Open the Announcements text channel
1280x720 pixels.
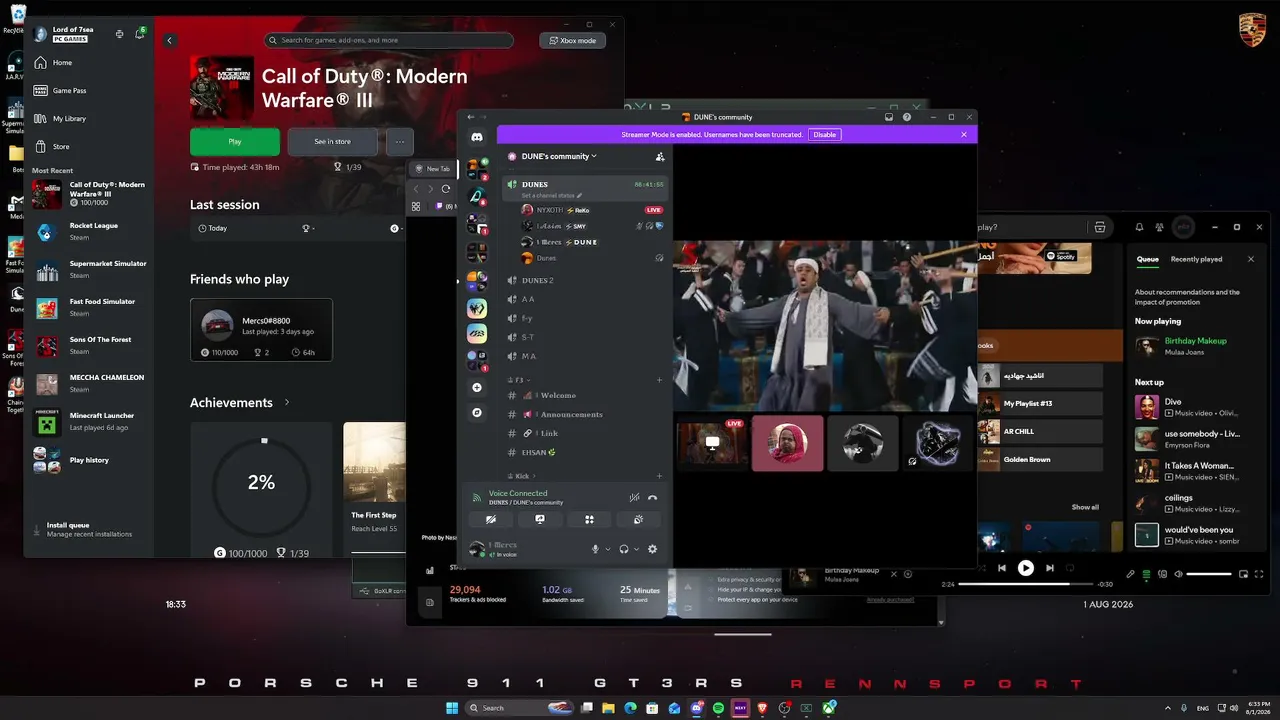(586, 414)
